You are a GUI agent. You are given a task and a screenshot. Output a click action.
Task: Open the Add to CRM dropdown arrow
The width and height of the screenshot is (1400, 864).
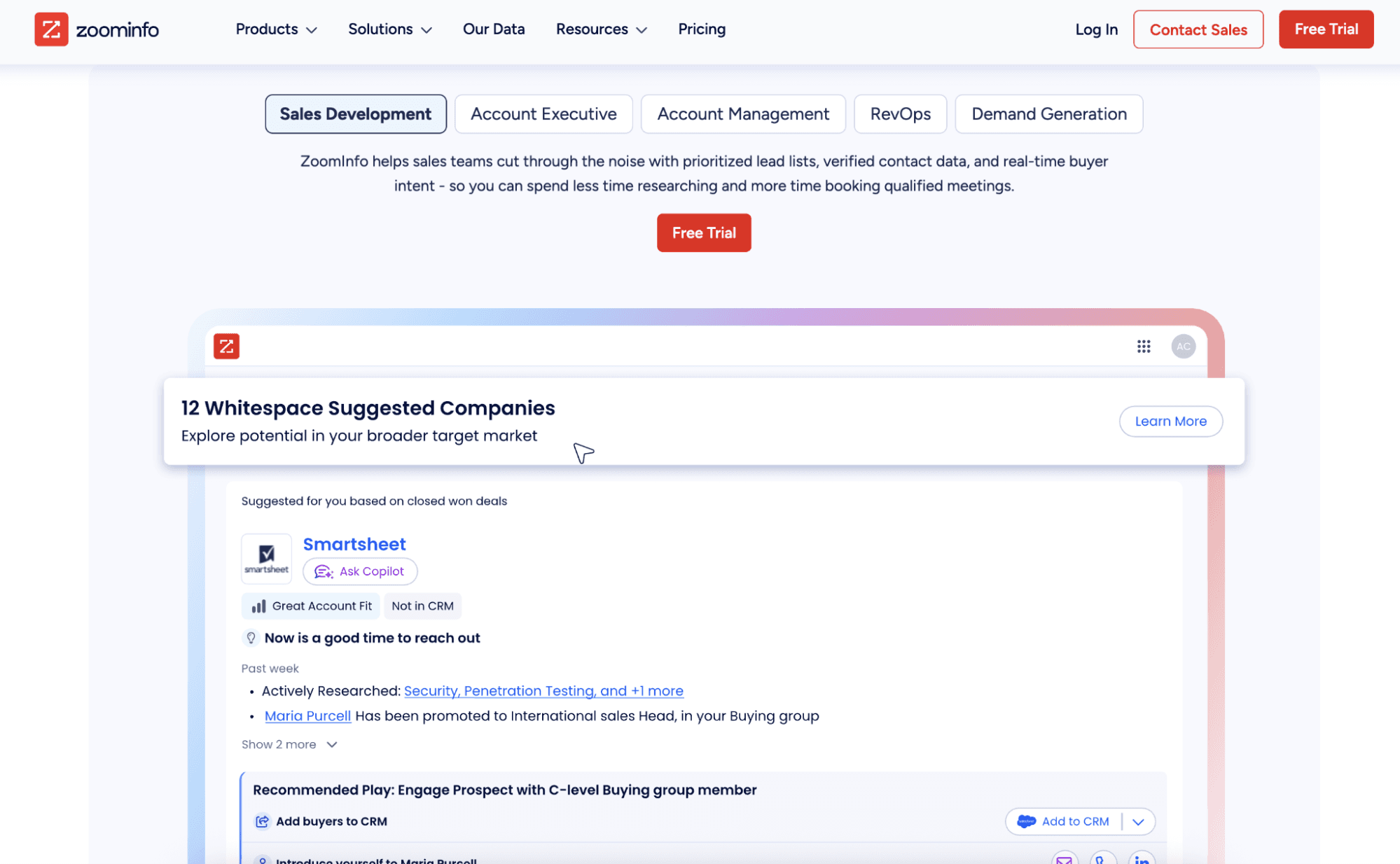(1138, 821)
